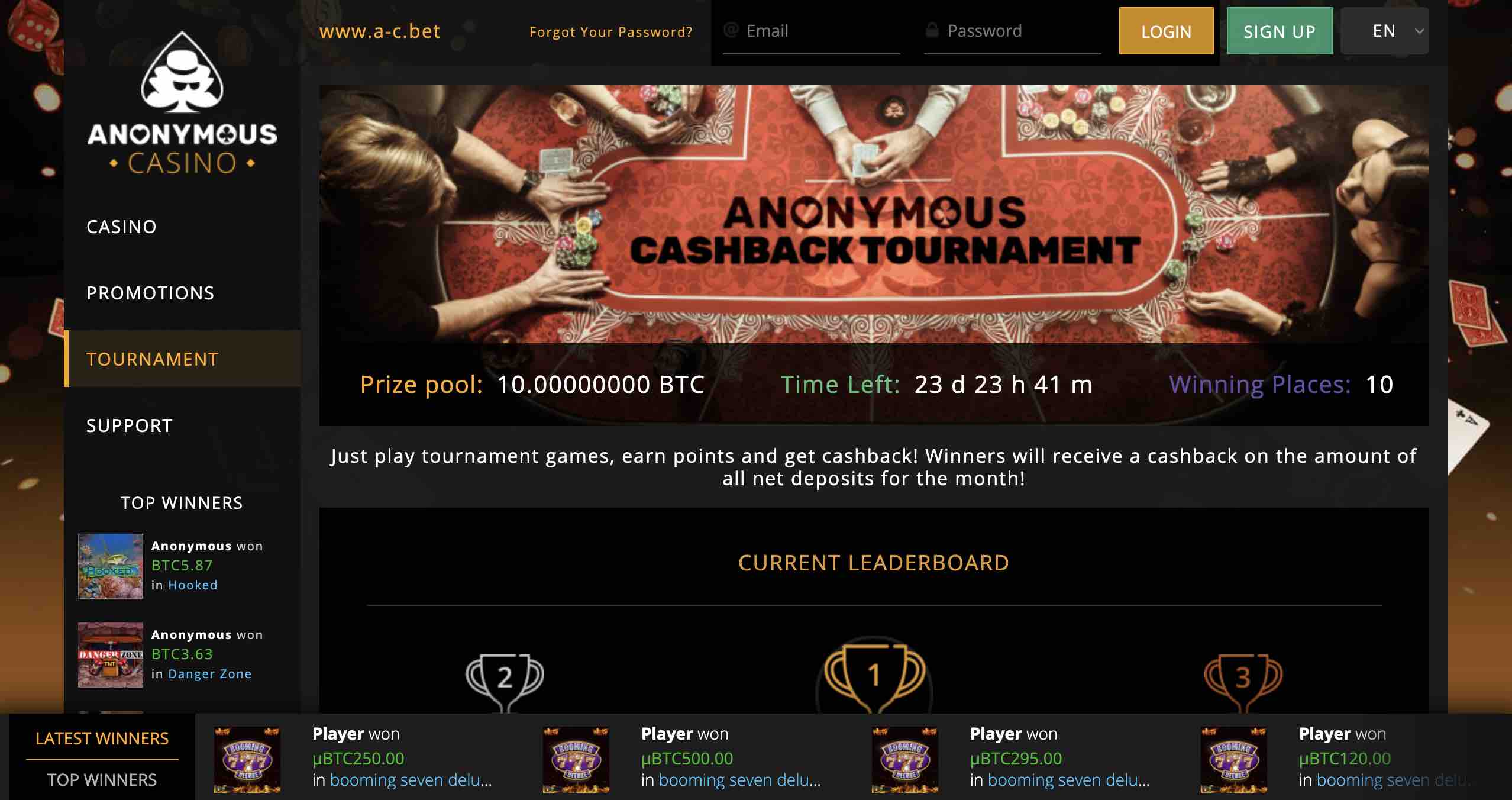Screen dimensions: 1512x800
Task: Expand the EN language dropdown
Action: coord(1385,31)
